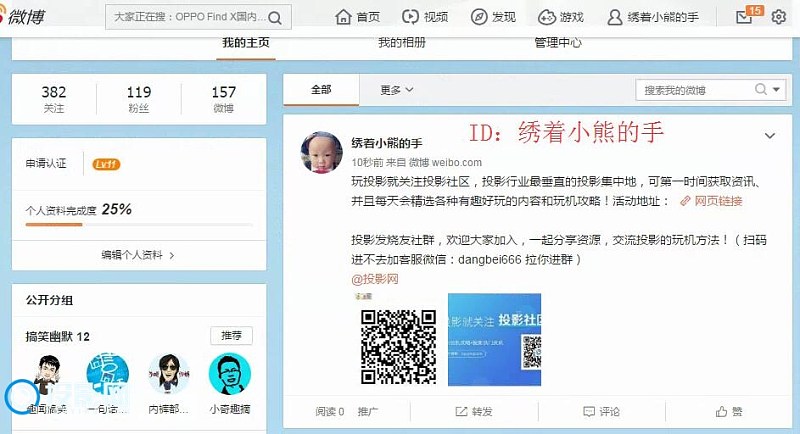800x434 pixels.
Task: View the 119 粉丝 followers count
Action: tap(139, 99)
